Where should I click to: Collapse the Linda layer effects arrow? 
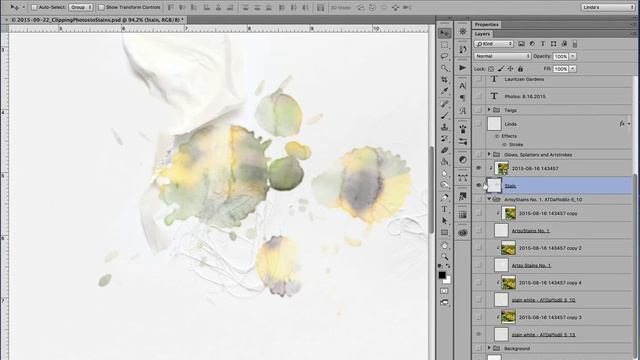pyautogui.click(x=629, y=124)
